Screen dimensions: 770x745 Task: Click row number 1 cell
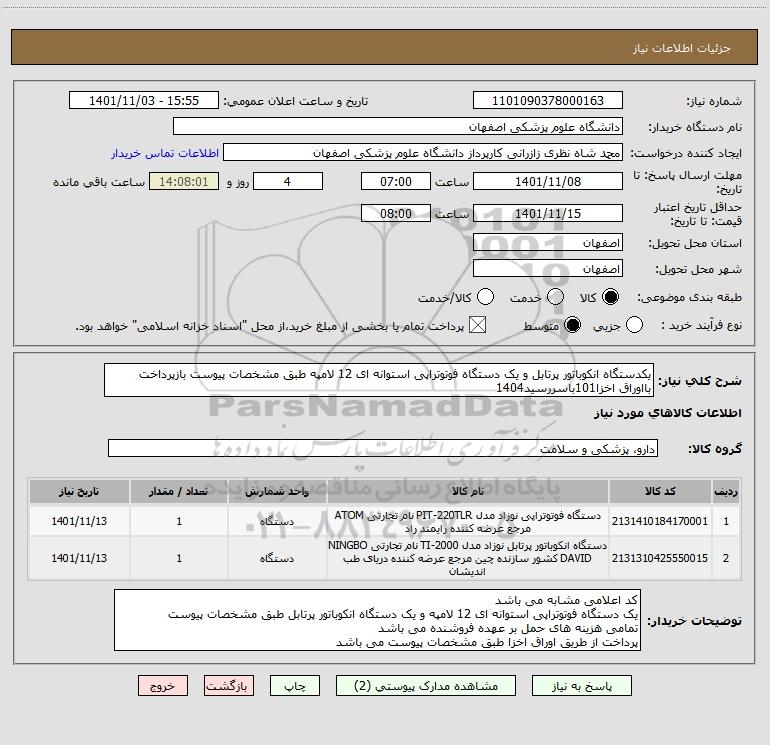pyautogui.click(x=726, y=521)
